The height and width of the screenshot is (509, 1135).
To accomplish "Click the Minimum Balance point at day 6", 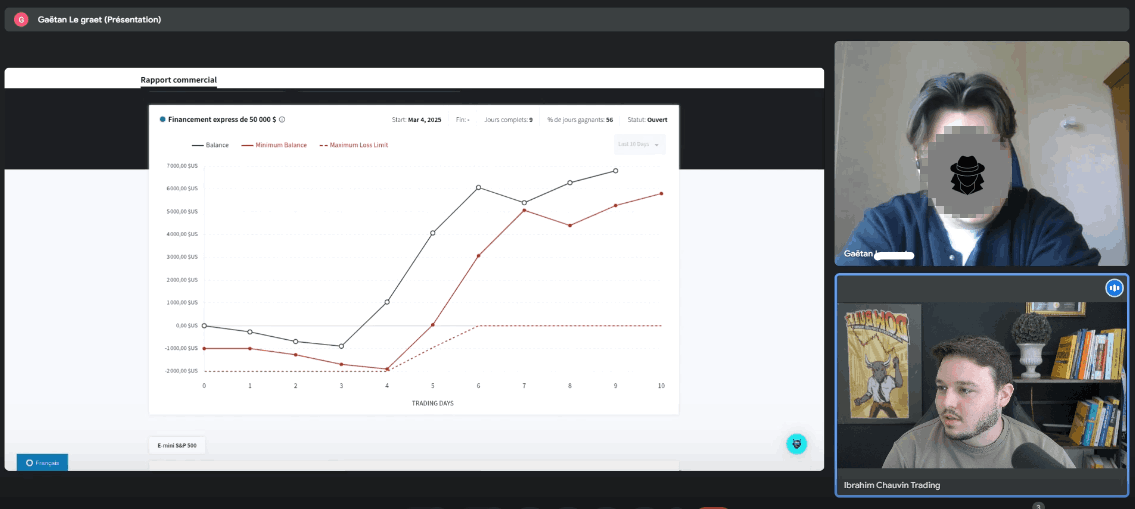I will click(478, 256).
